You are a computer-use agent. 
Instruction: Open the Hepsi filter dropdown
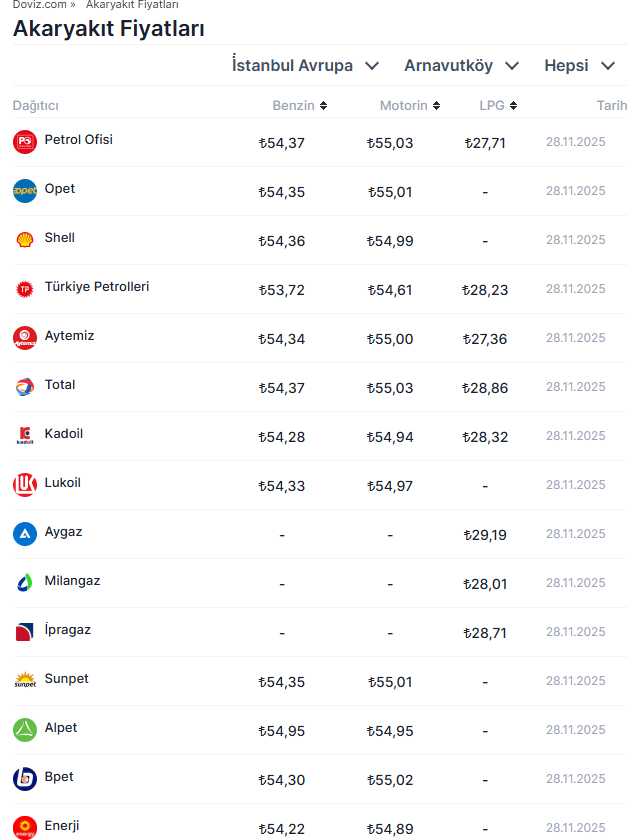(x=579, y=66)
